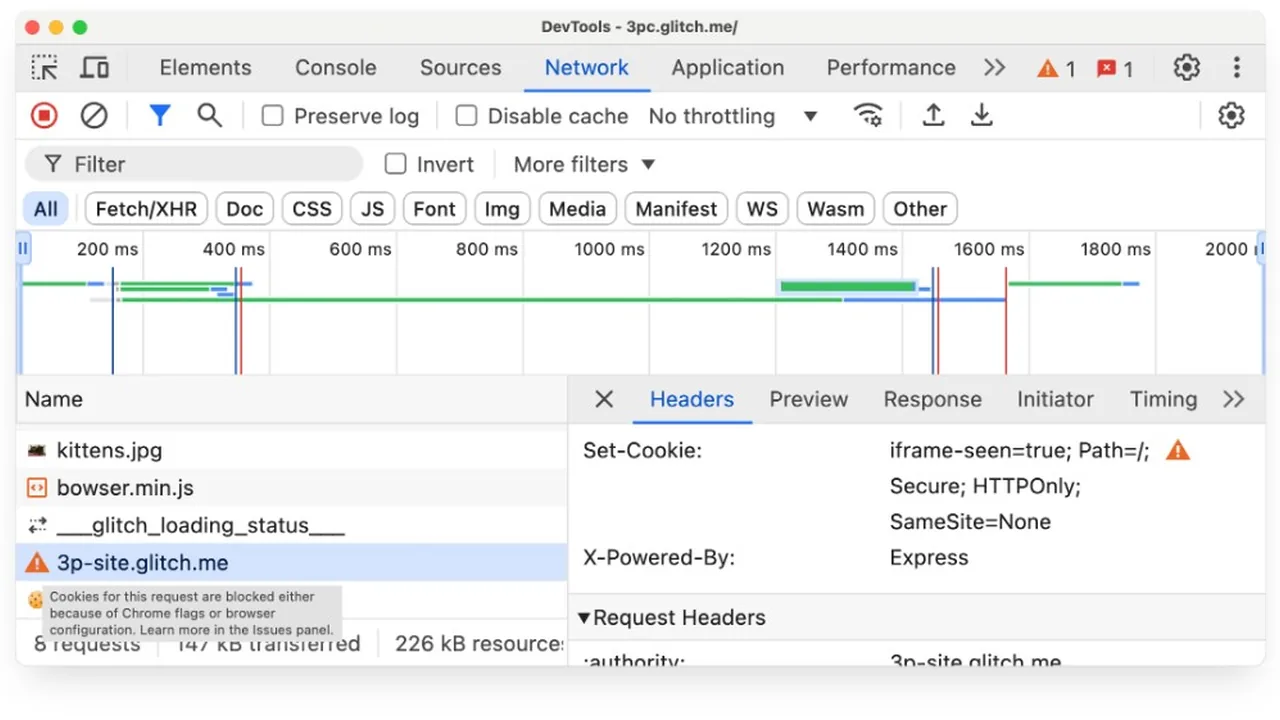Check the Invert filter checkbox
This screenshot has width=1280, height=720.
tap(396, 164)
